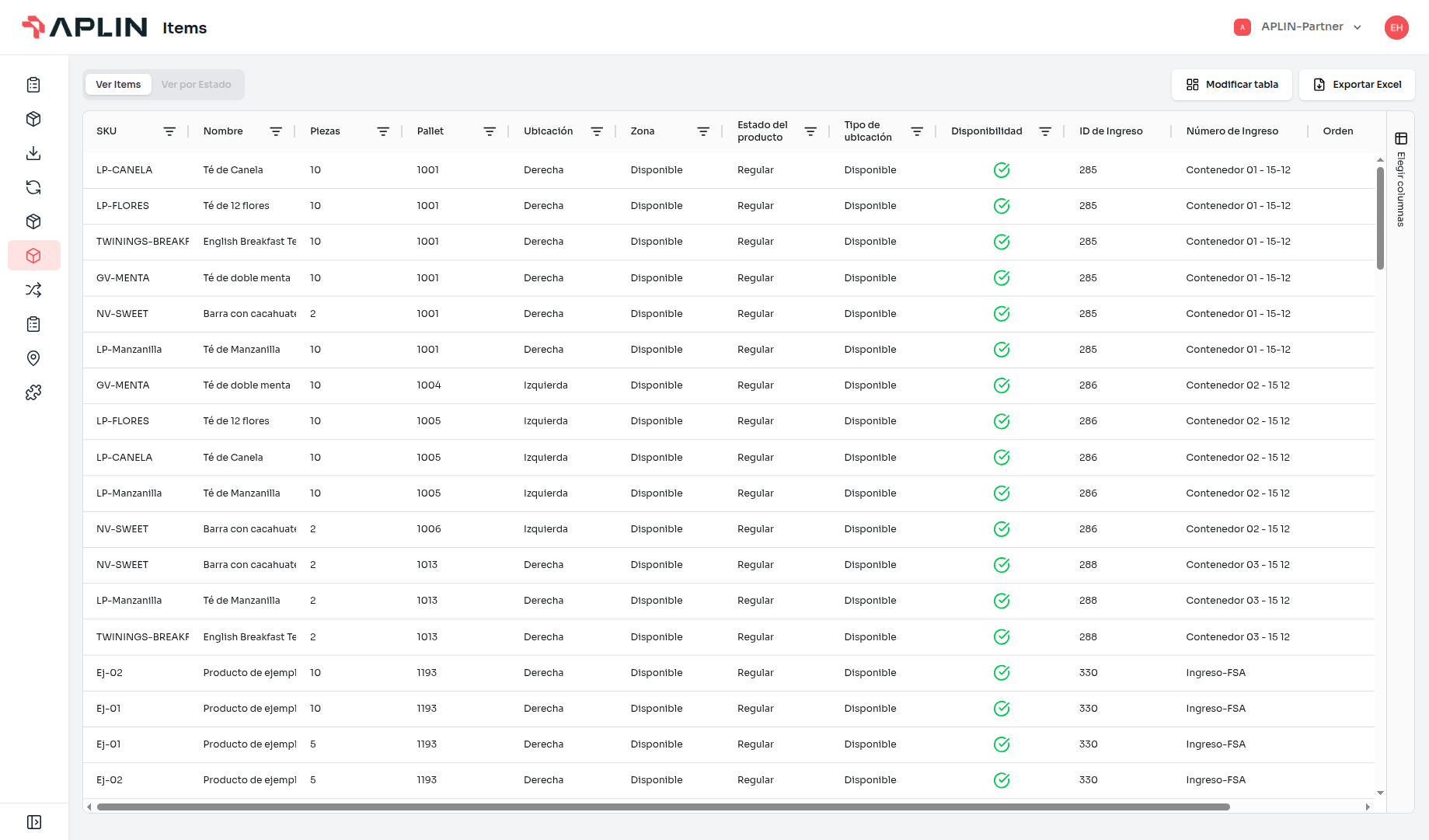Switch to the Ver por Estado tab
This screenshot has height=840, width=1429.
click(x=197, y=85)
